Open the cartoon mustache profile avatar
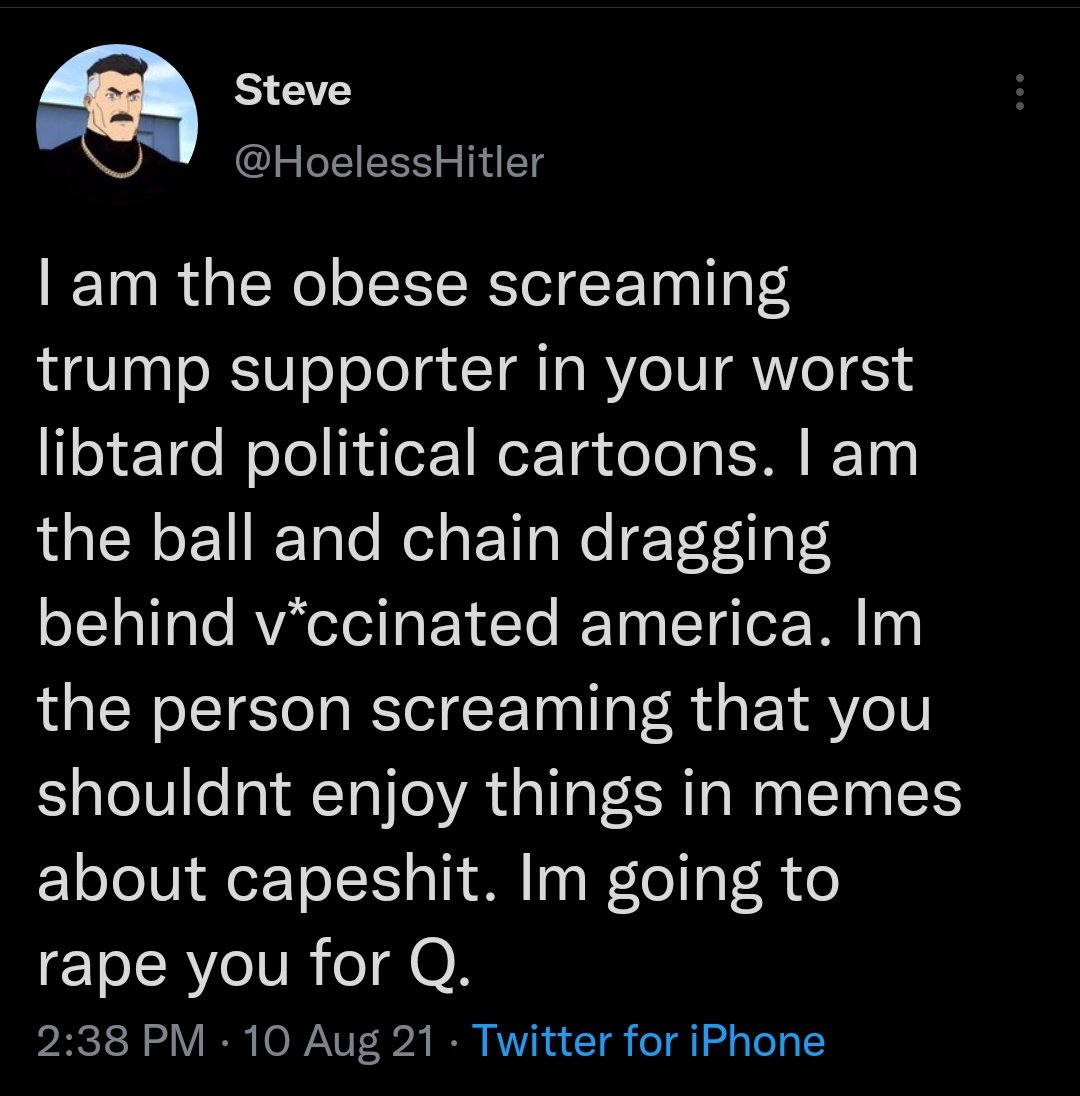Screen dimensions: 1080x1096 pos(117,124)
